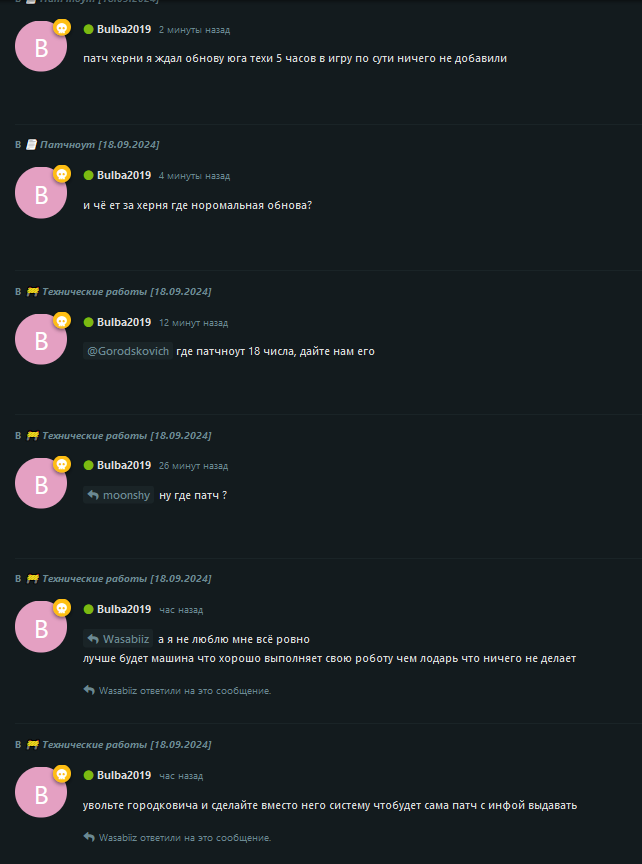
Task: Click the avatar of the 2-minutes-ago post
Action: 41,47
